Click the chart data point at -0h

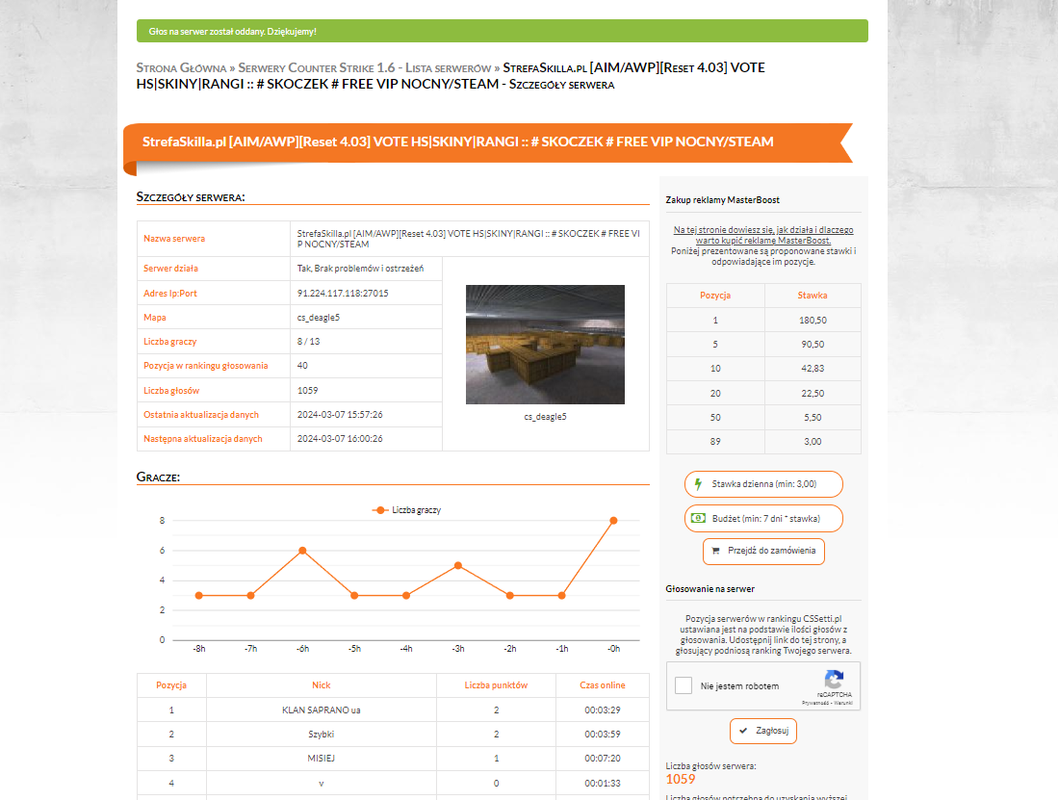613,521
